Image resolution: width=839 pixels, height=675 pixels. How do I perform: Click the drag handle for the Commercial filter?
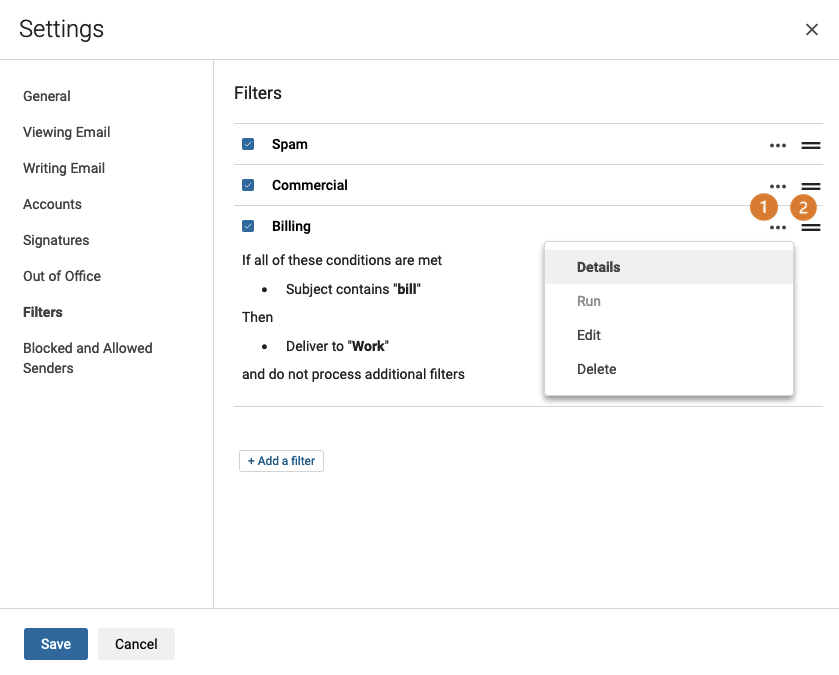[811, 186]
